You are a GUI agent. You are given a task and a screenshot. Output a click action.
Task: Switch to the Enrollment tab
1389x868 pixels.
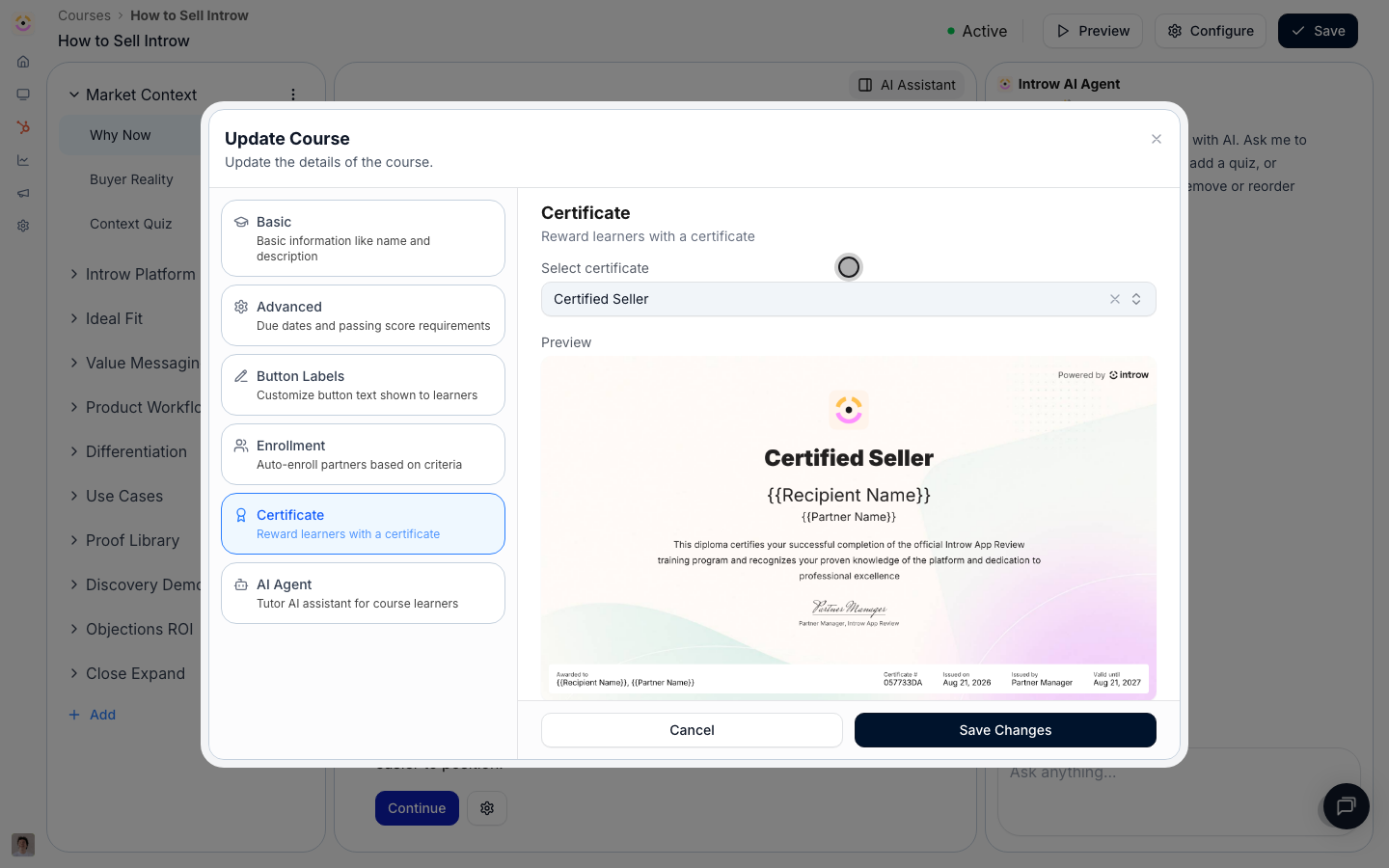pos(363,454)
